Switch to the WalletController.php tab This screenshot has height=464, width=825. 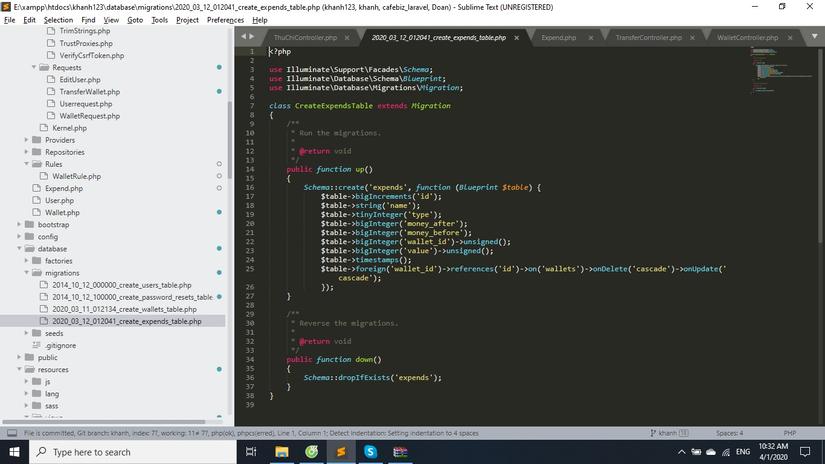[748, 37]
